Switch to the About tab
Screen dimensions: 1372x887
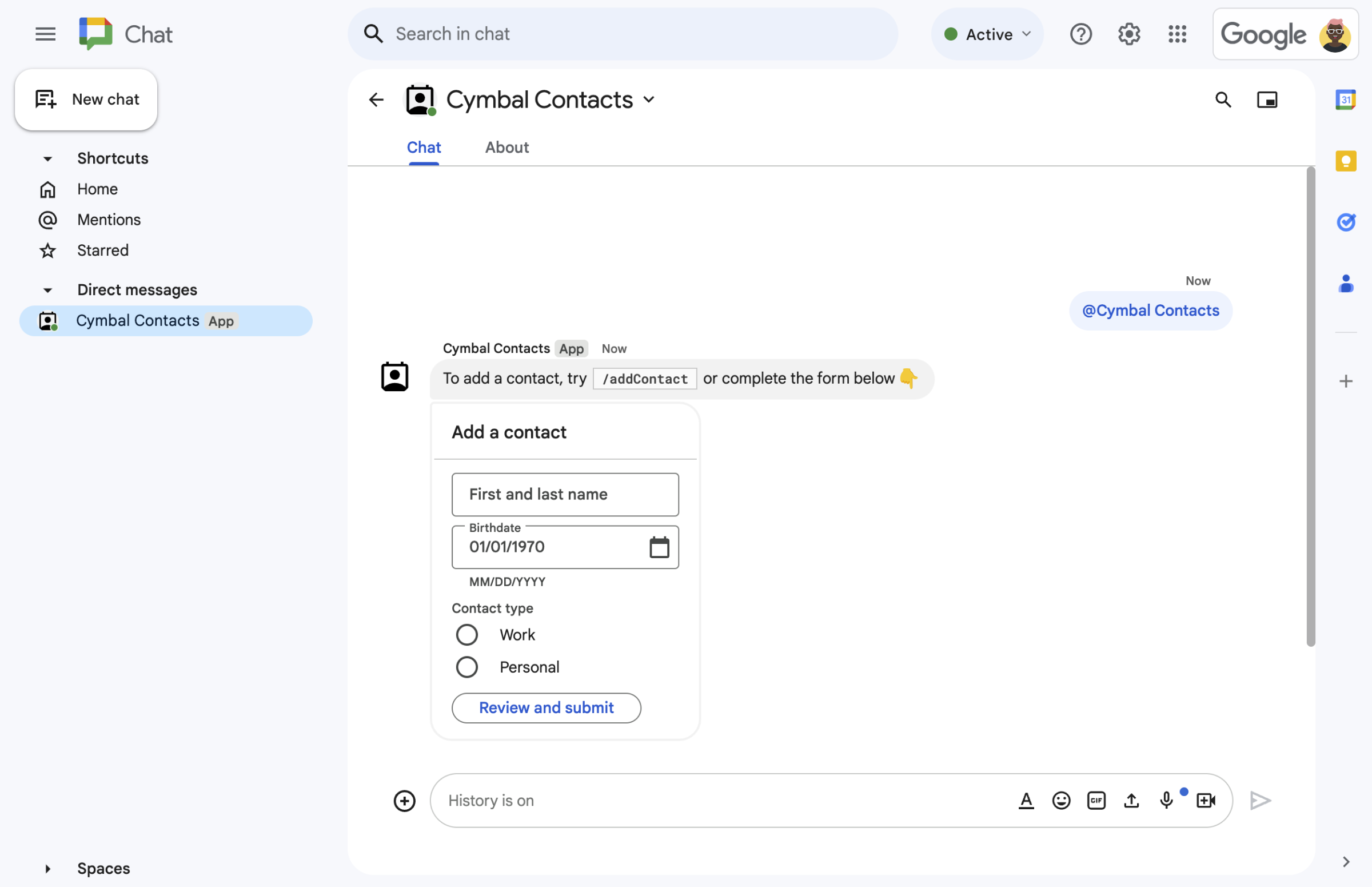[507, 146]
